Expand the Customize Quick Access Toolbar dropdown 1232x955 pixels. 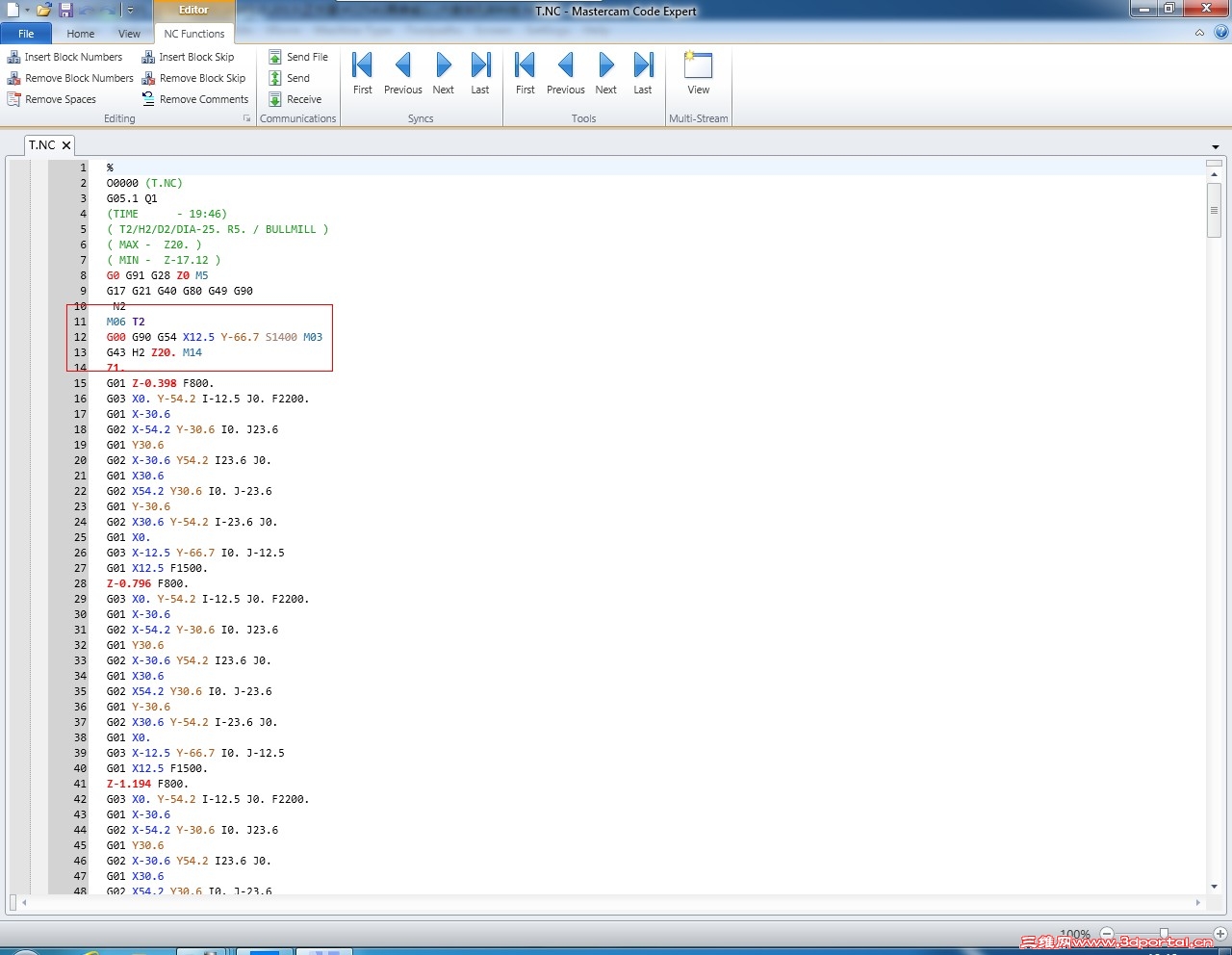coord(130,11)
